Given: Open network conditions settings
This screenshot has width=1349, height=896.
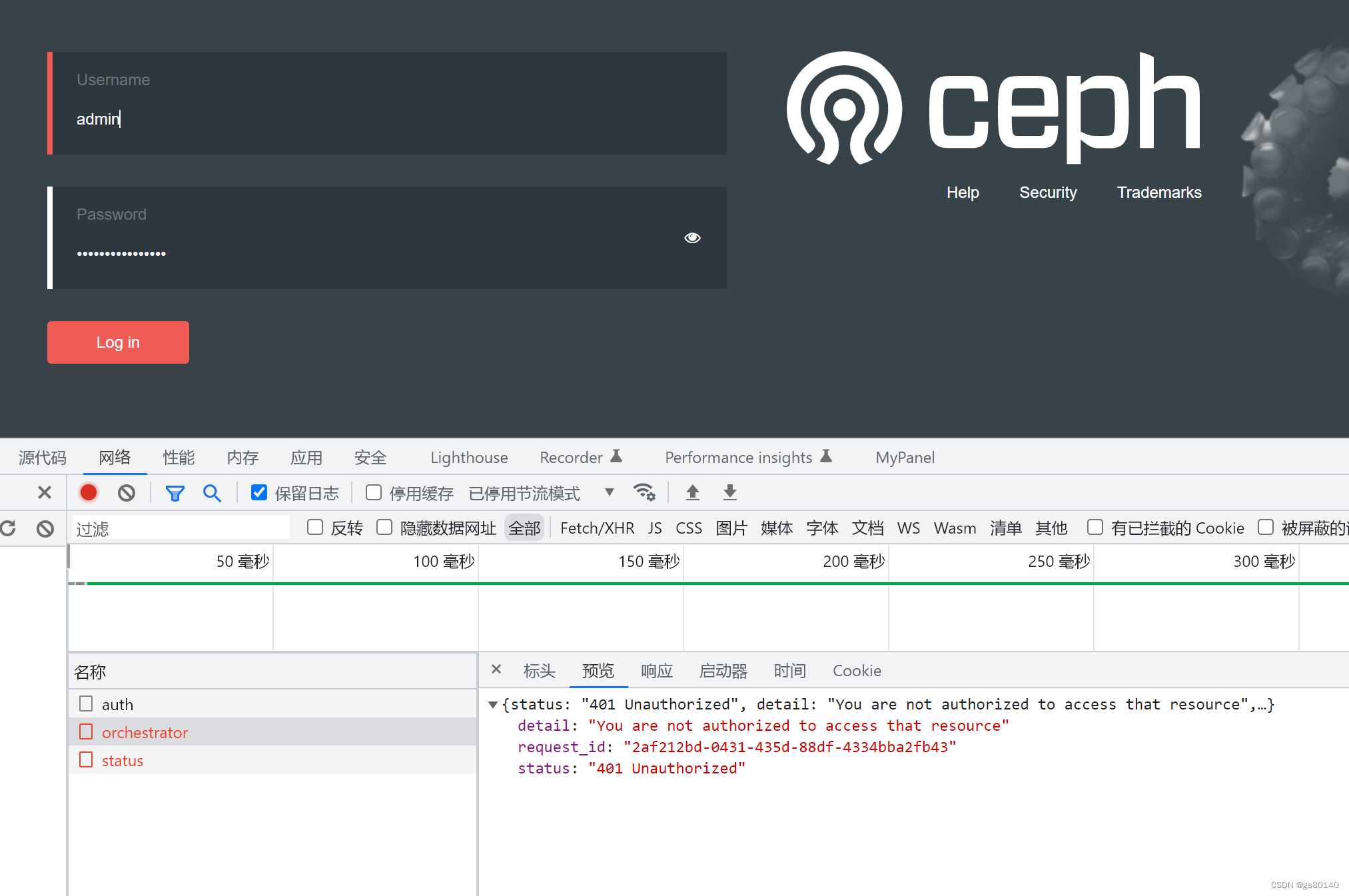Looking at the screenshot, I should pos(644,492).
